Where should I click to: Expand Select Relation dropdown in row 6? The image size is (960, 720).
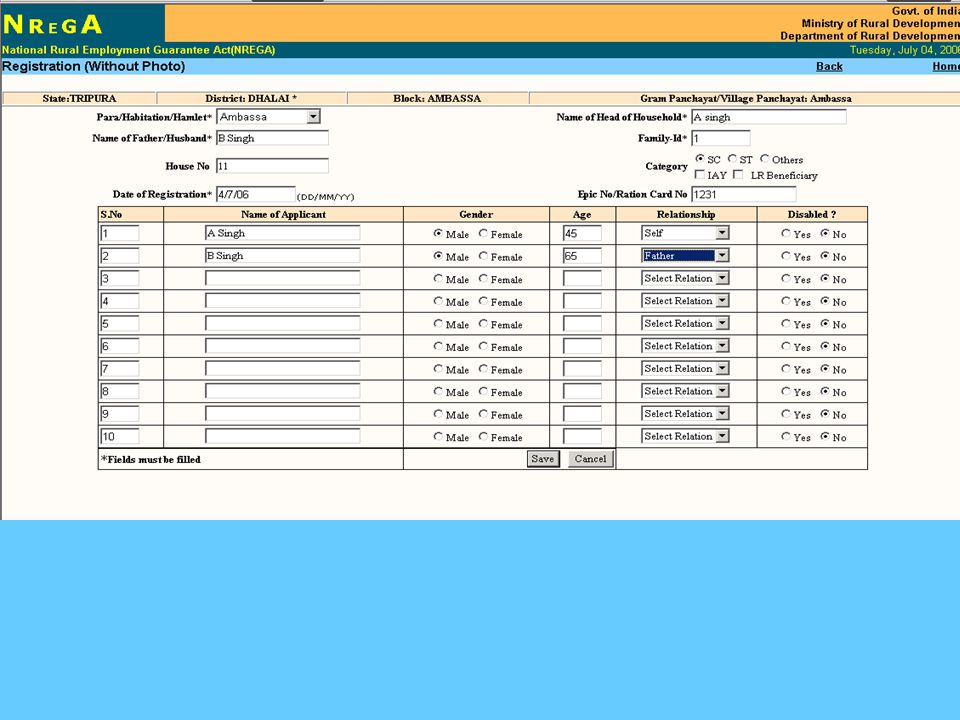pos(685,346)
